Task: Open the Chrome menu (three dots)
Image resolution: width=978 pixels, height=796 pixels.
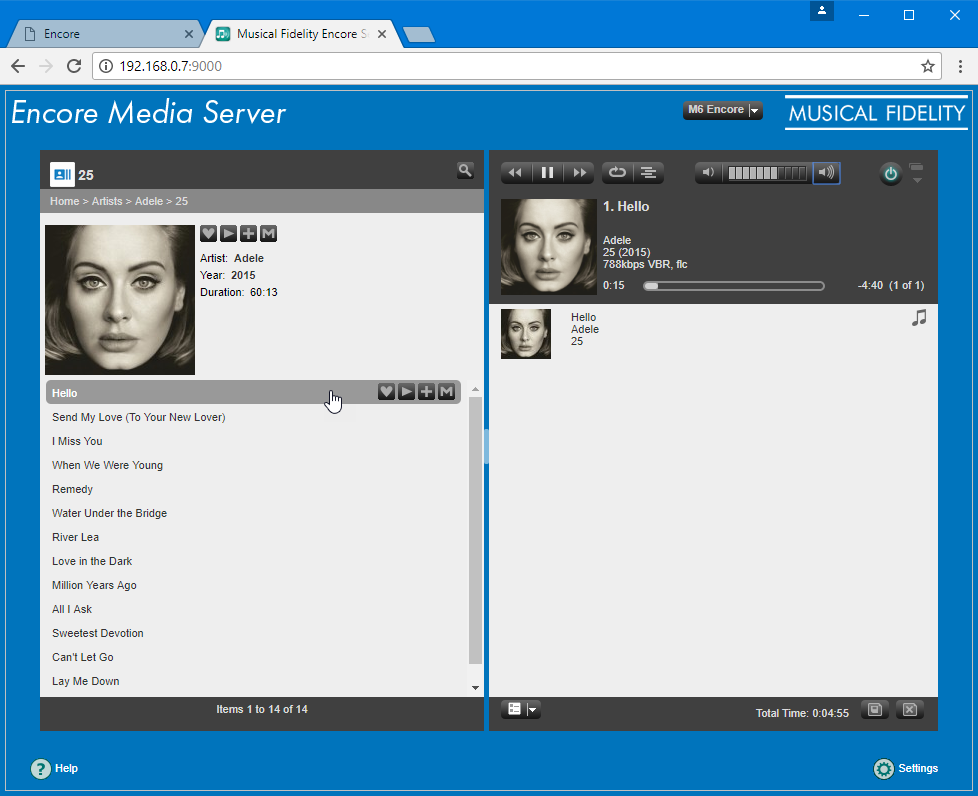Action: [x=960, y=66]
